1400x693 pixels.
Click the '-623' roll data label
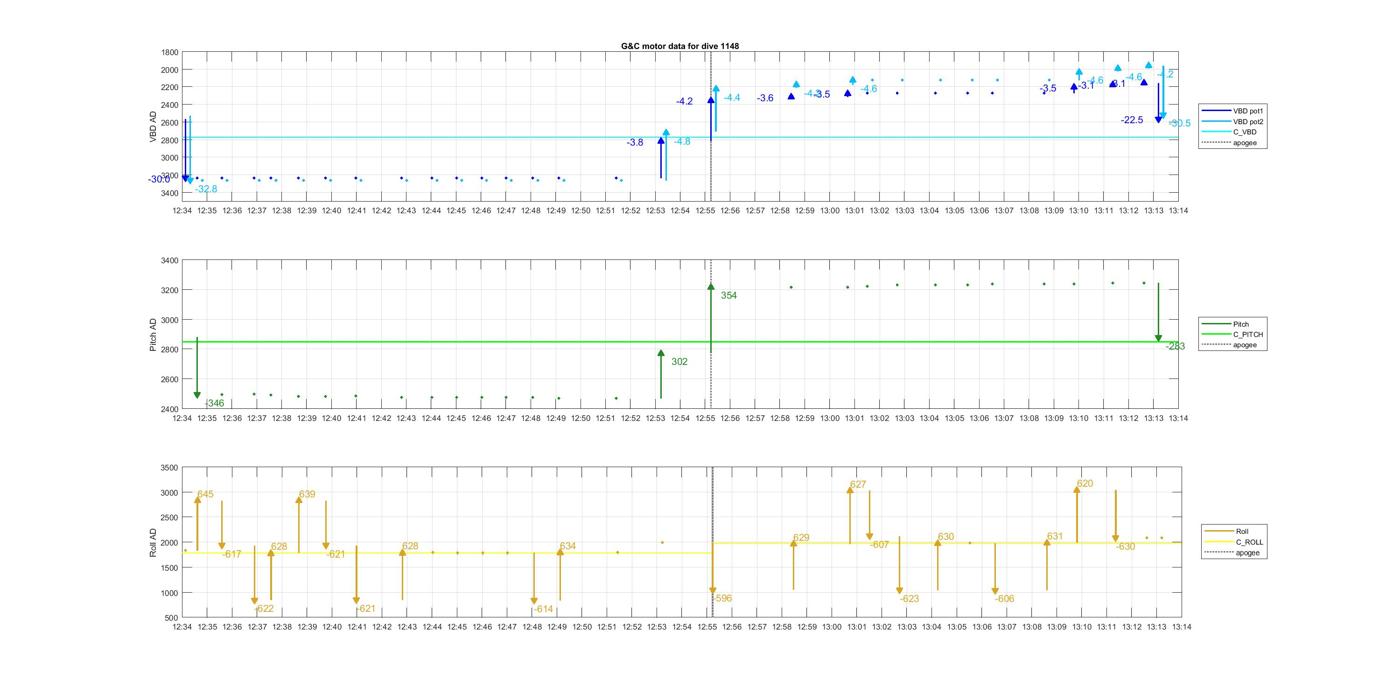pyautogui.click(x=909, y=599)
